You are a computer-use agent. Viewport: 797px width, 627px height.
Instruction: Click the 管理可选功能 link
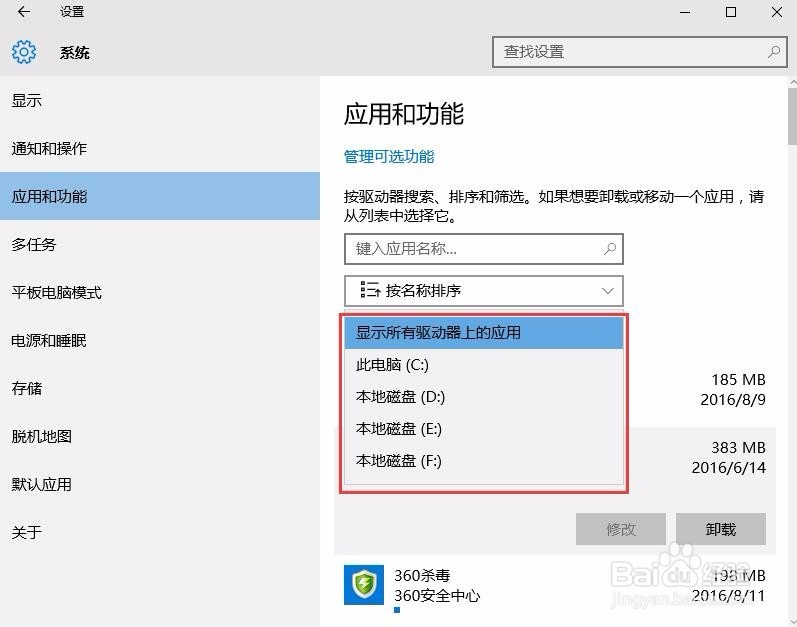point(389,156)
